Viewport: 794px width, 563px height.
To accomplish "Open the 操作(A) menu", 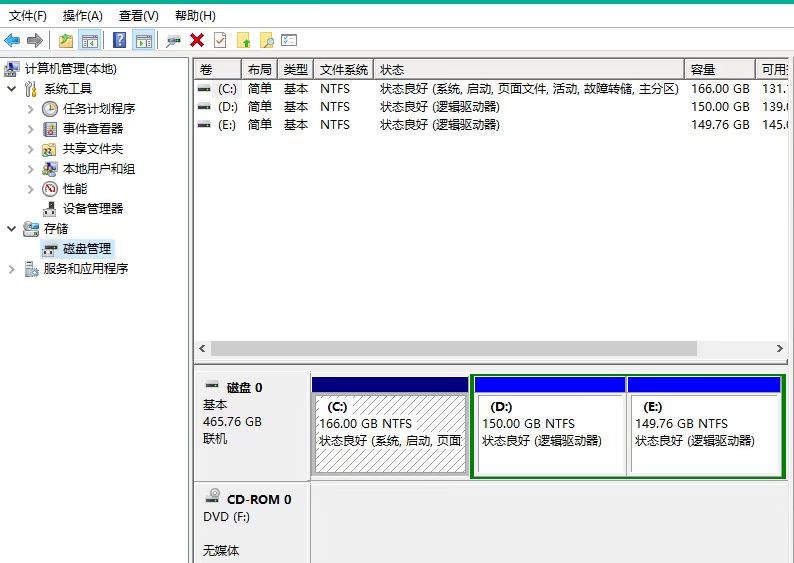I will coord(82,16).
